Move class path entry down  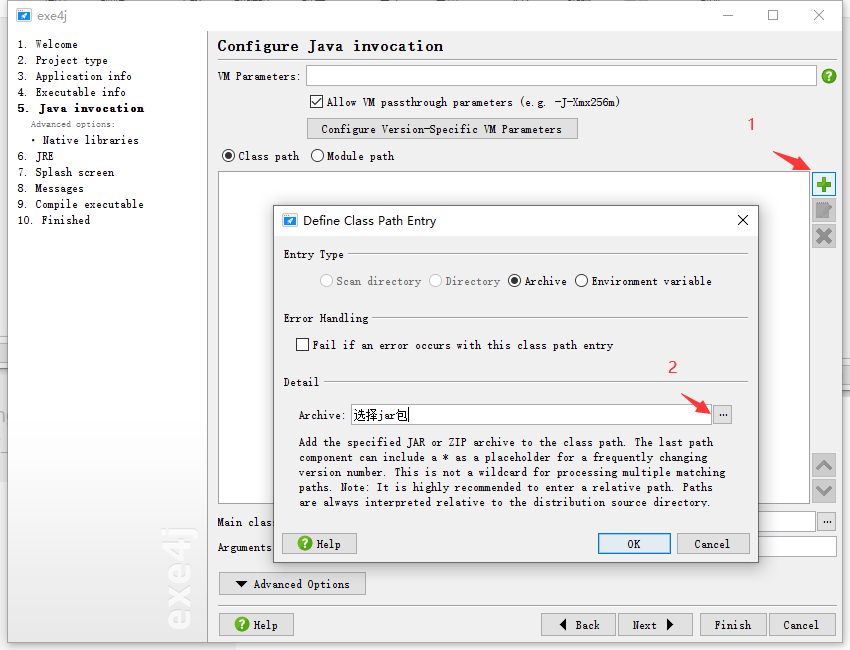coord(823,491)
